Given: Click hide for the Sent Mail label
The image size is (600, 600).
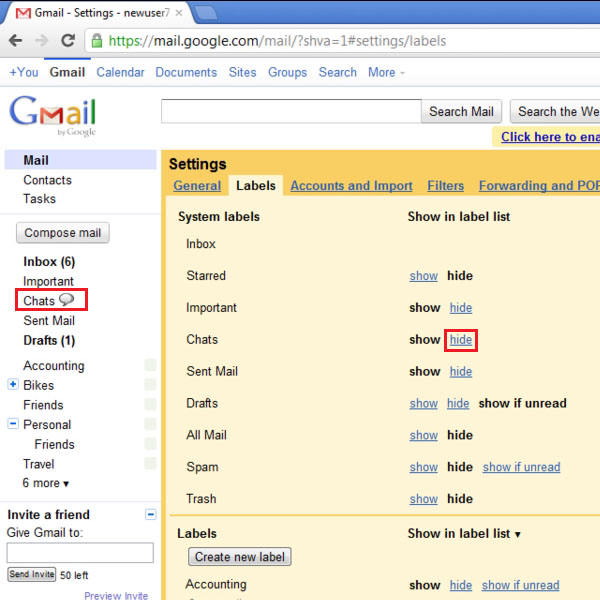Looking at the screenshot, I should 461,371.
